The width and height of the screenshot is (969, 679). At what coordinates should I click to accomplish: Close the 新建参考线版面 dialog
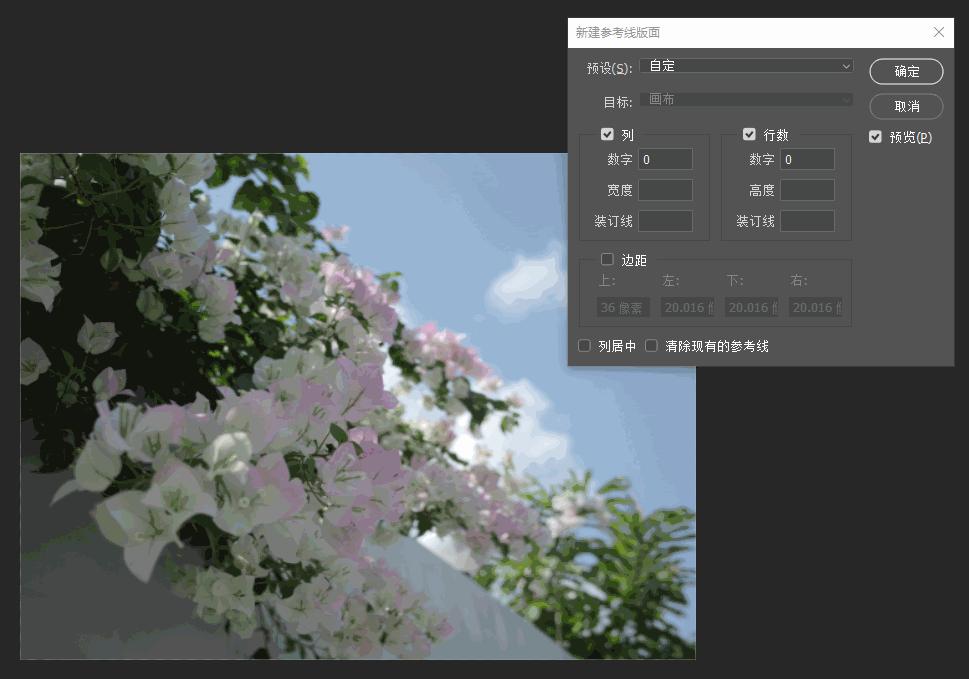(938, 32)
